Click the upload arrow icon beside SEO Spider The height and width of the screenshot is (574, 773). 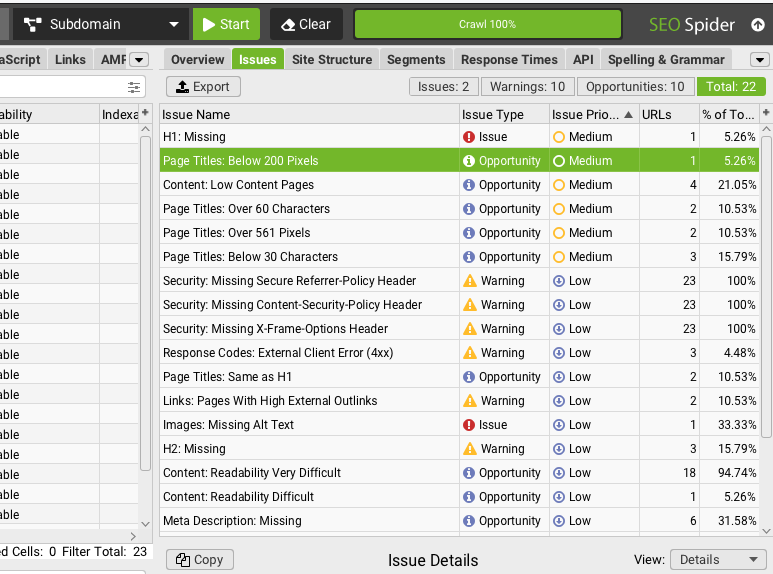757,25
